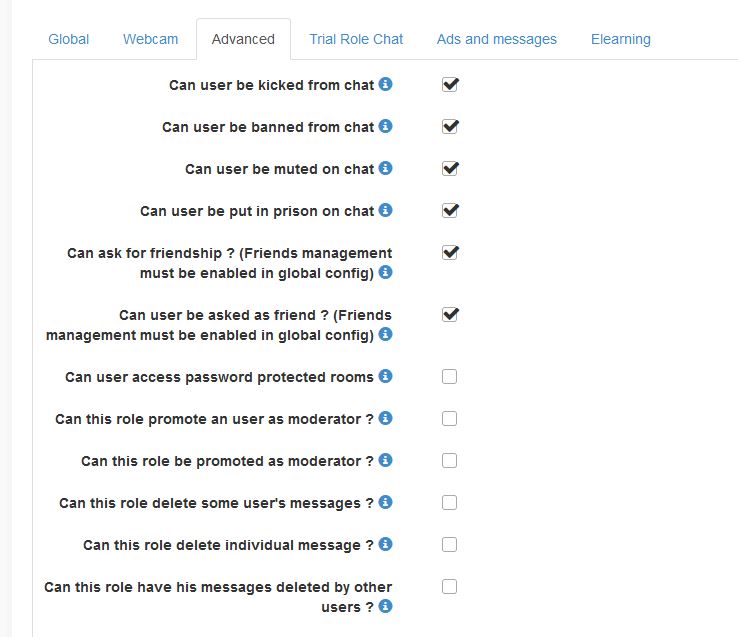Show info for 'be promoted as moderator'

click(386, 461)
